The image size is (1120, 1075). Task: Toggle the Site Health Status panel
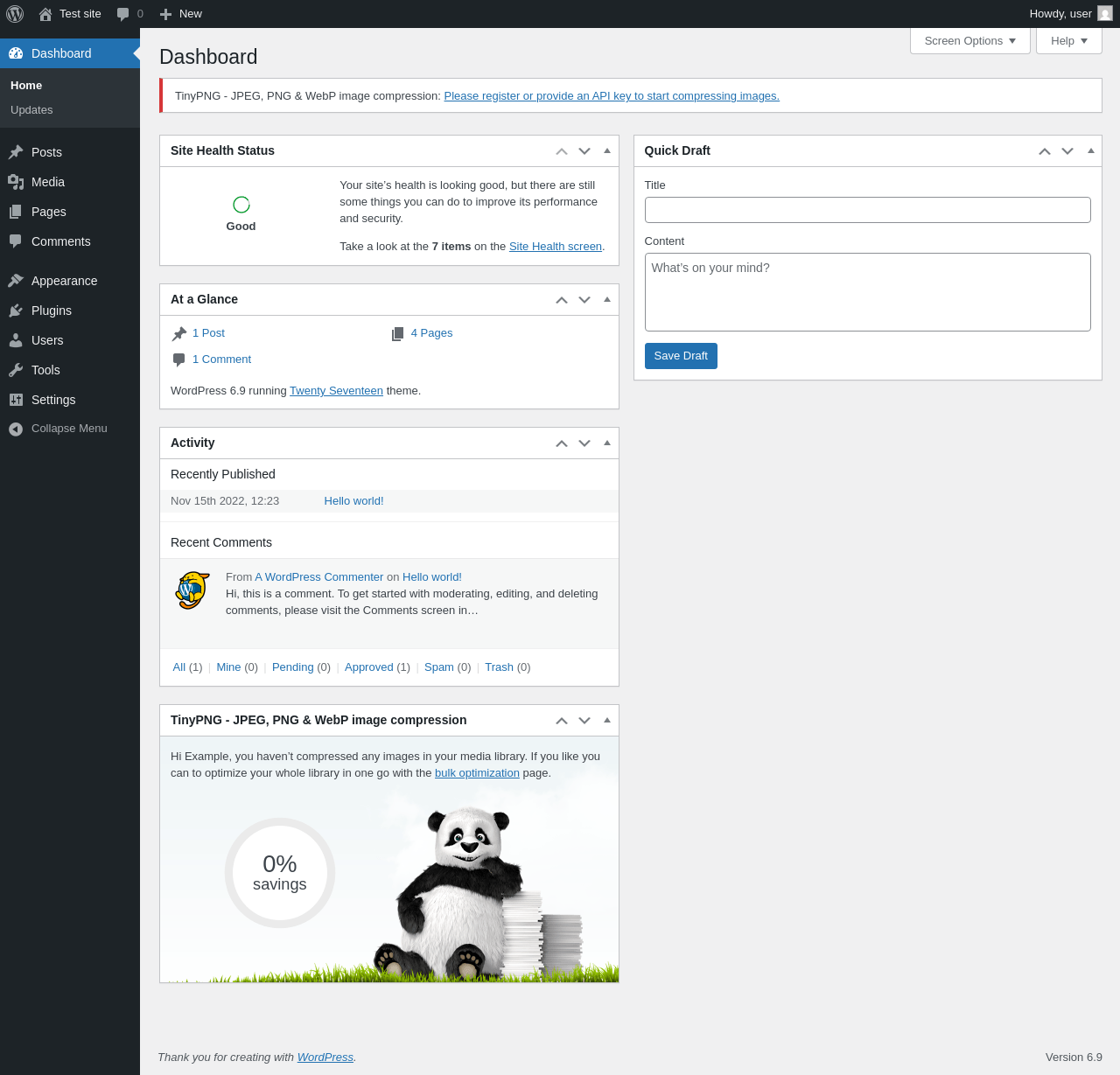point(607,150)
